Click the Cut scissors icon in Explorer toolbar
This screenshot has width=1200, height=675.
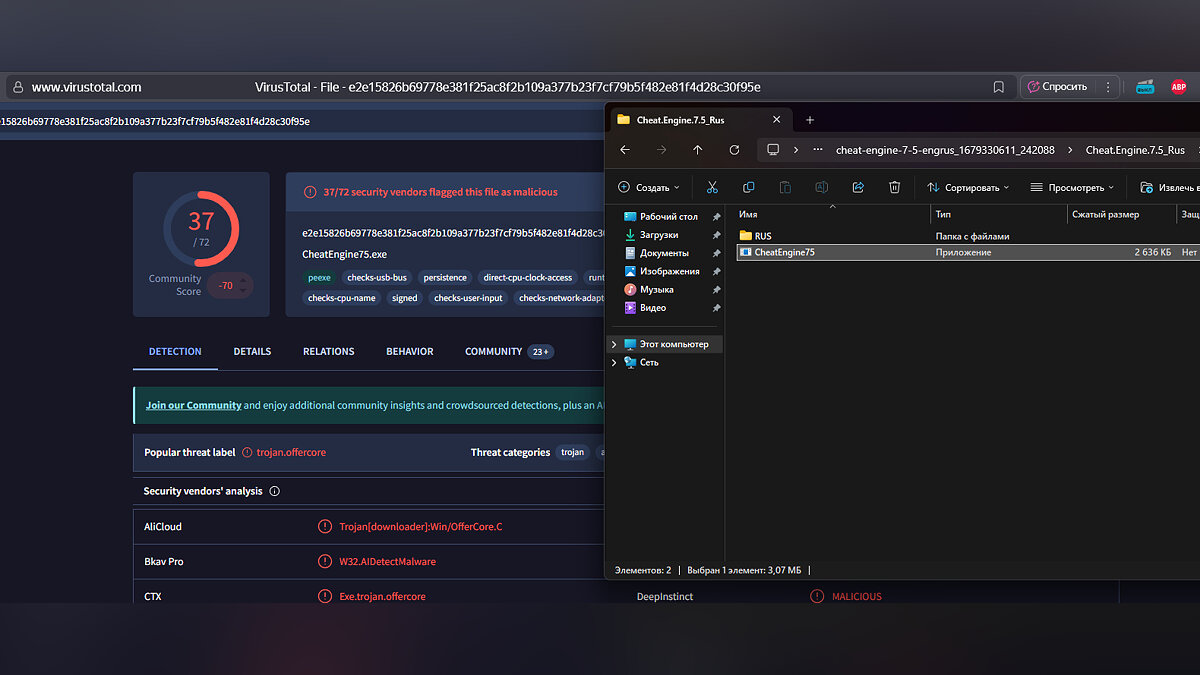point(712,187)
